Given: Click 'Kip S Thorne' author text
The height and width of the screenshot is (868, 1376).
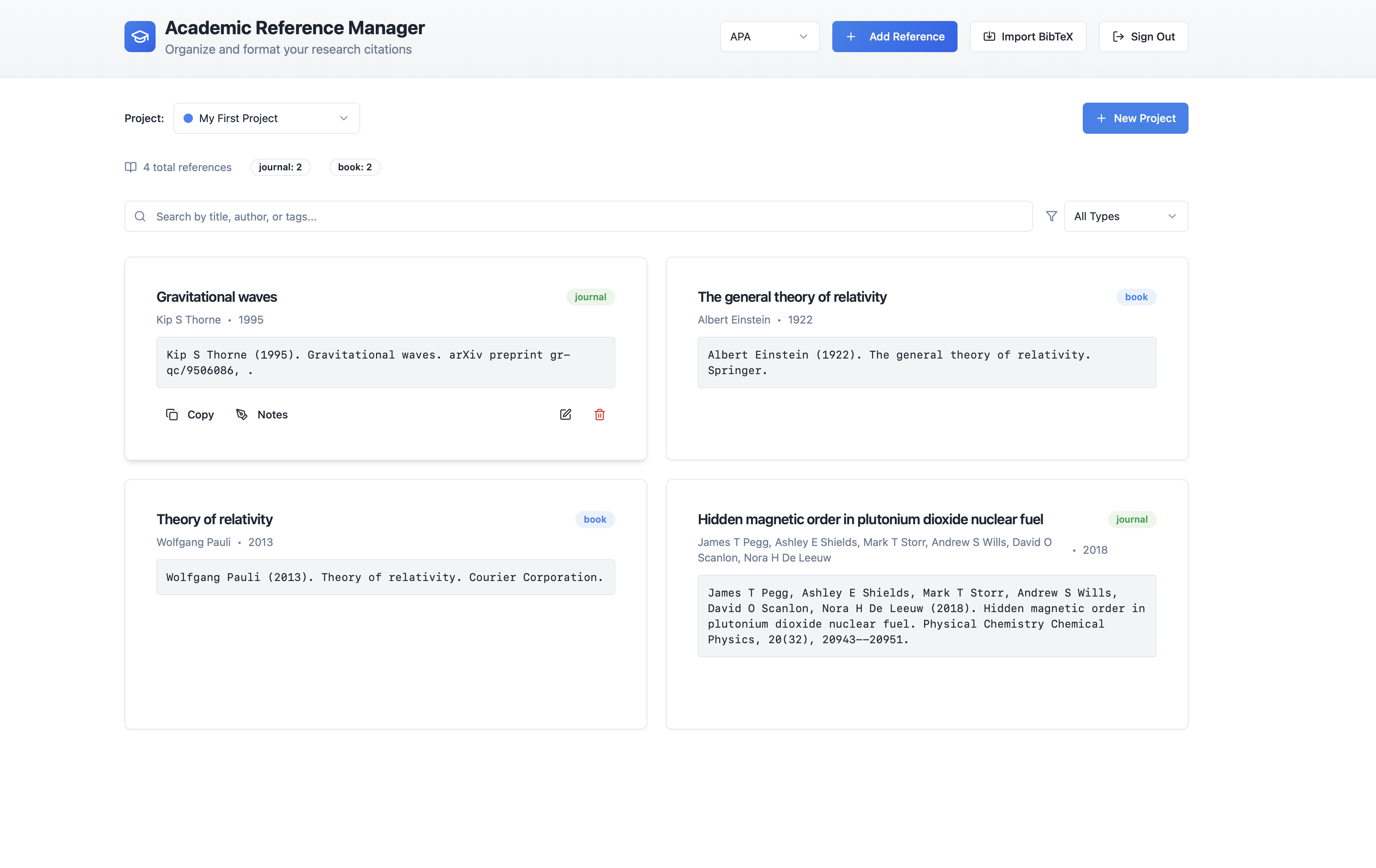Looking at the screenshot, I should [x=189, y=319].
